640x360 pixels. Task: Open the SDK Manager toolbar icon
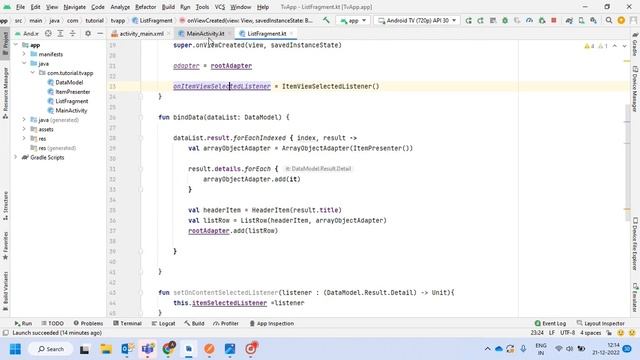[593, 20]
